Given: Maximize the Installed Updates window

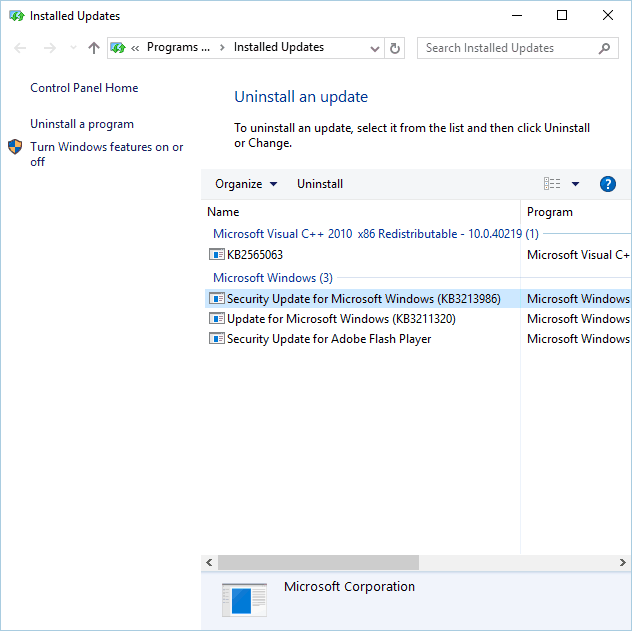Looking at the screenshot, I should pyautogui.click(x=562, y=16).
